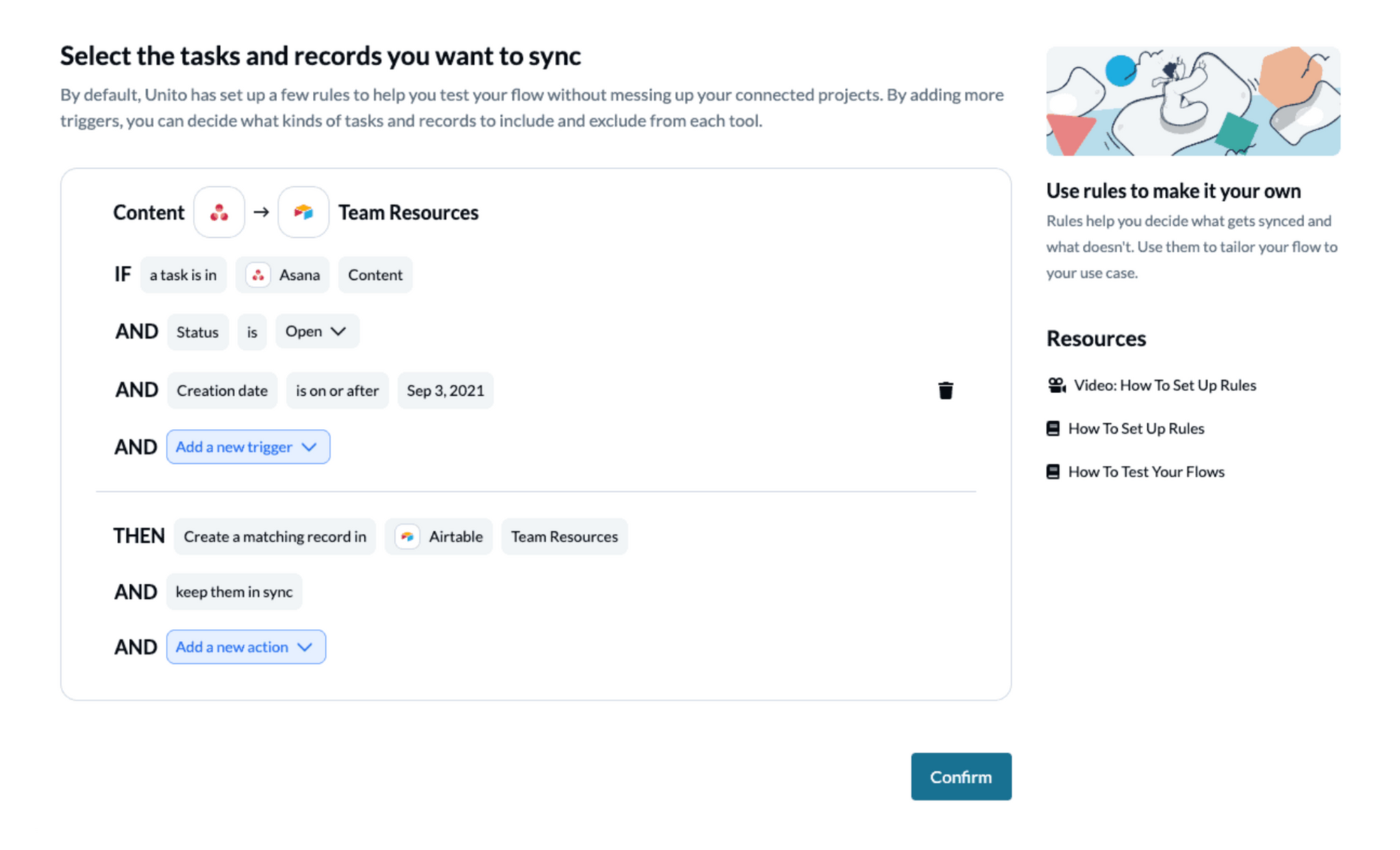Open the How To Set Up Rules article link
The width and height of the screenshot is (1400, 850).
coord(1136,428)
